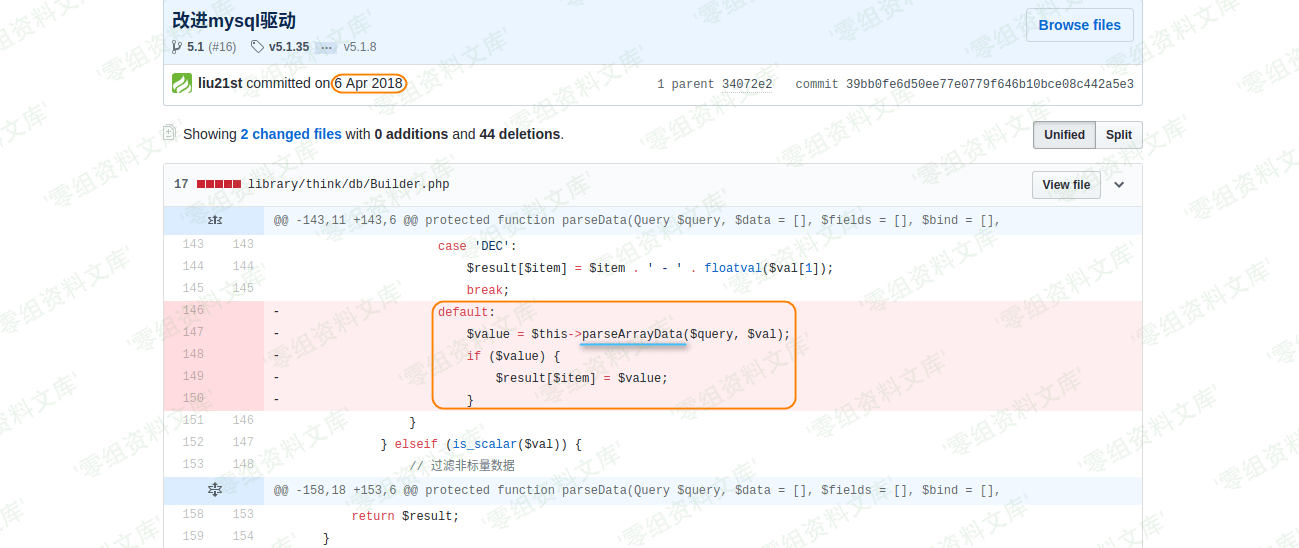
Task: Toggle the changed files list icon
Action: 169,133
